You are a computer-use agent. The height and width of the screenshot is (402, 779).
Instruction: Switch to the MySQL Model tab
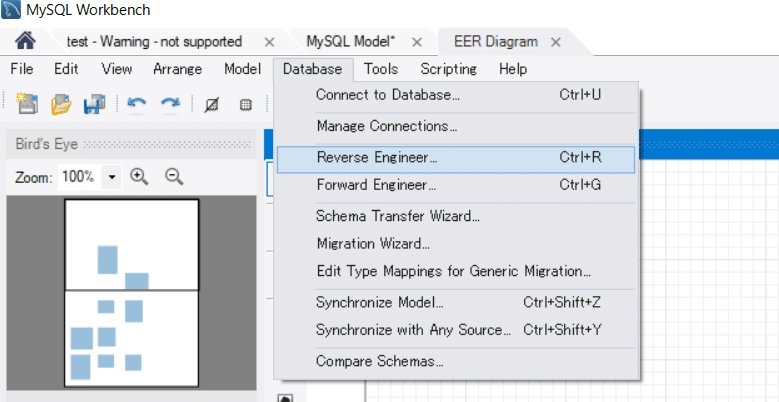click(x=351, y=42)
